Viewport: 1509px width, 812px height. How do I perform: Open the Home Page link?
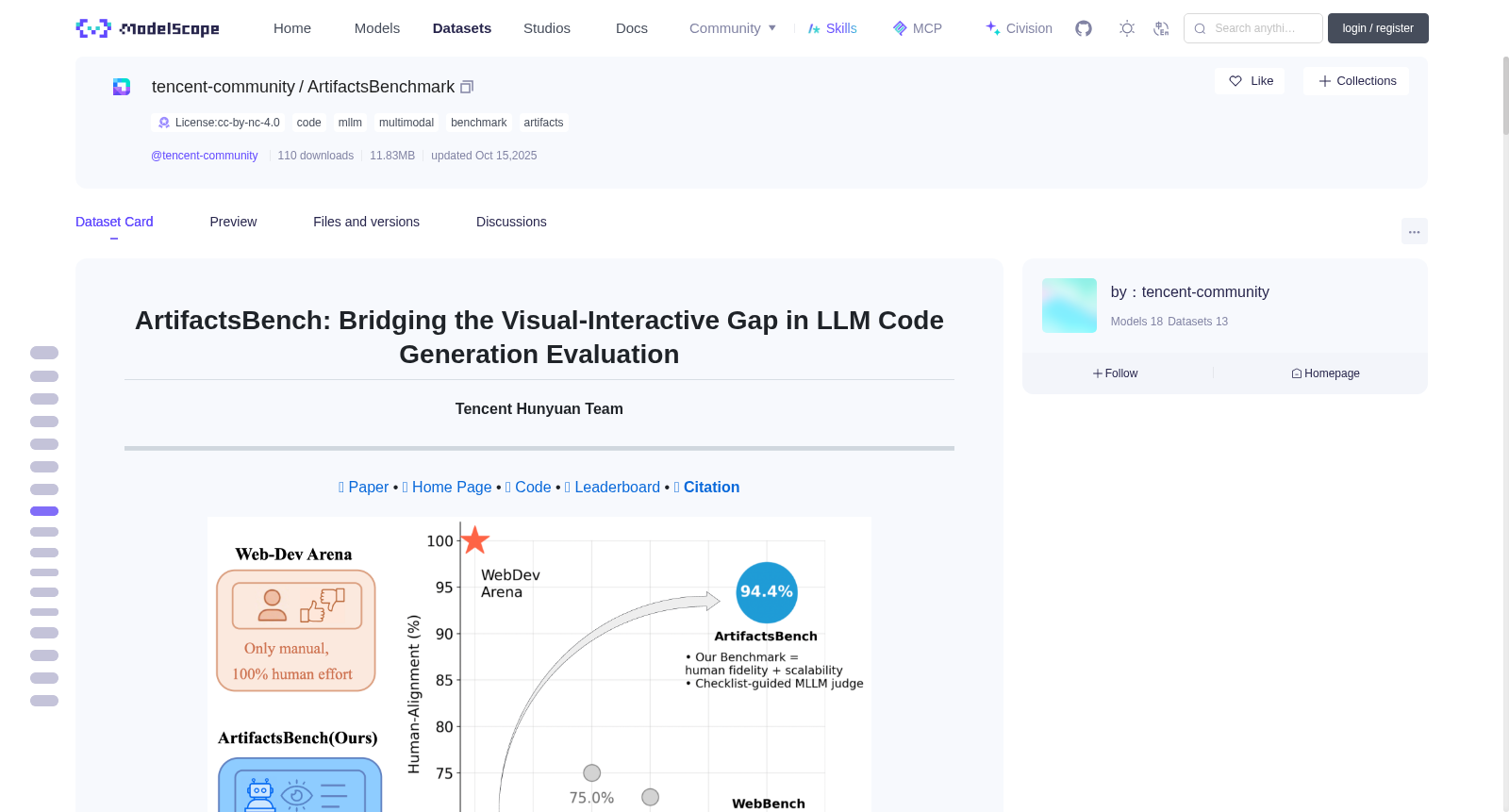[447, 487]
